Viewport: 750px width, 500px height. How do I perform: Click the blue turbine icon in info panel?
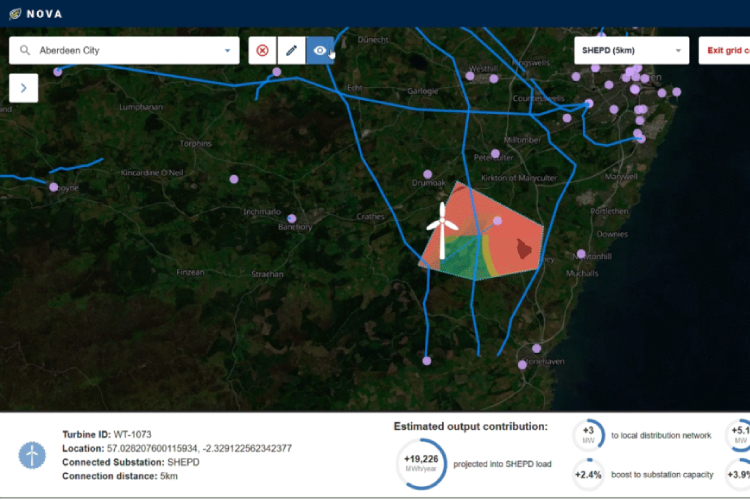point(33,456)
